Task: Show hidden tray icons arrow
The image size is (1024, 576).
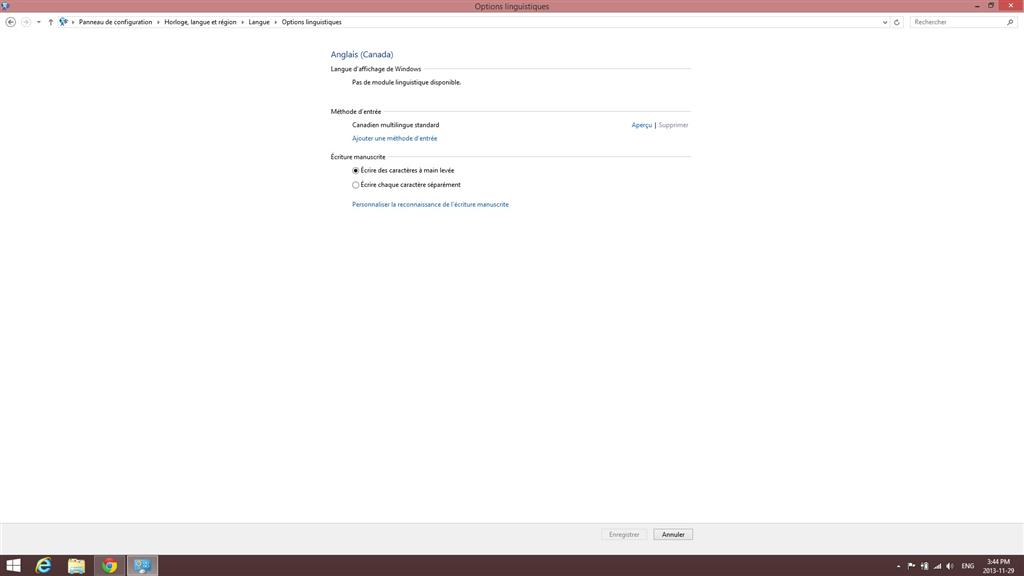Action: pyautogui.click(x=899, y=566)
